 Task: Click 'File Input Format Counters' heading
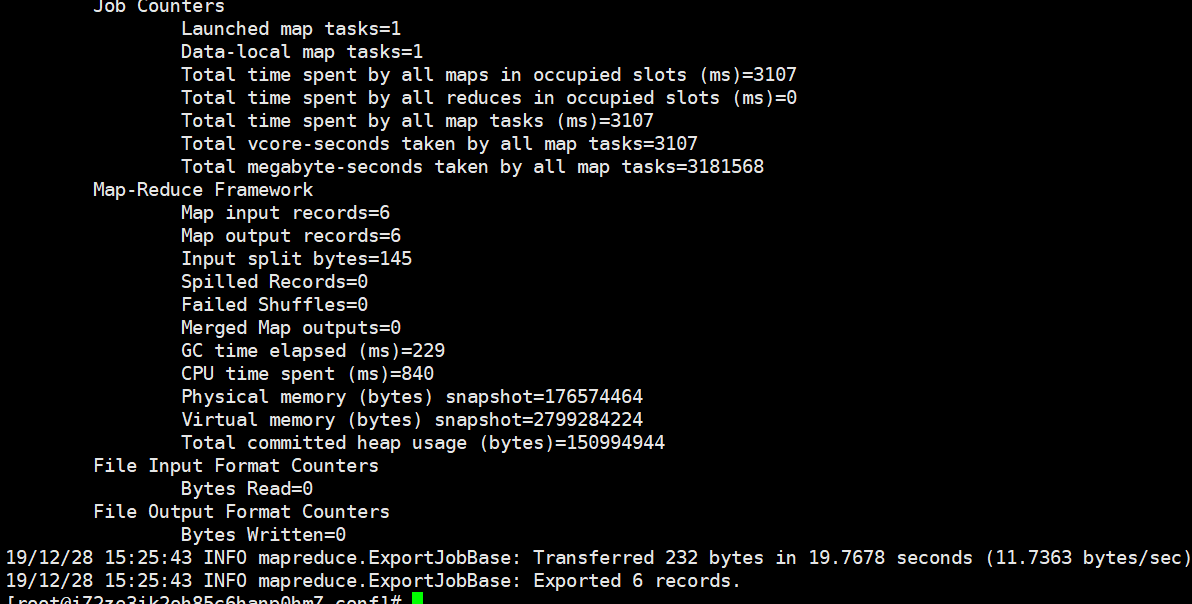tap(236, 466)
